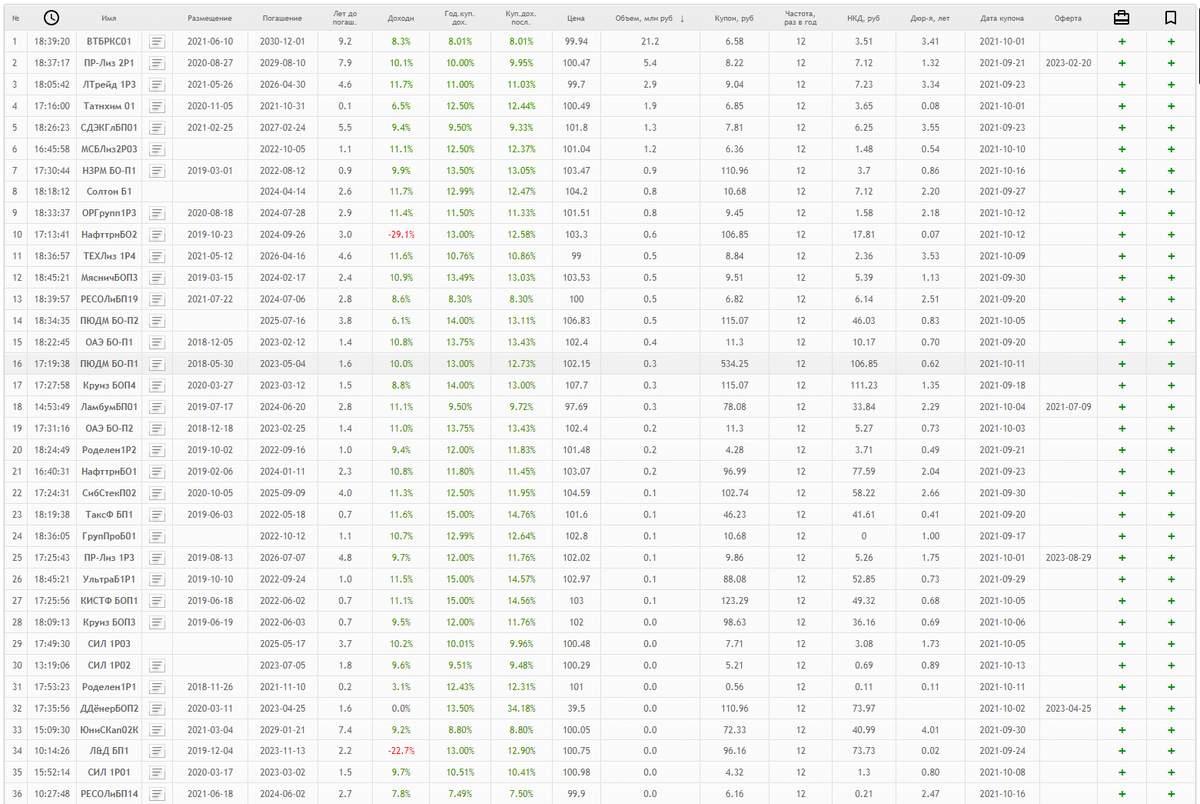The height and width of the screenshot is (804, 1200).
Task: Select offer date 2021-07-09 cell
Action: [1067, 406]
